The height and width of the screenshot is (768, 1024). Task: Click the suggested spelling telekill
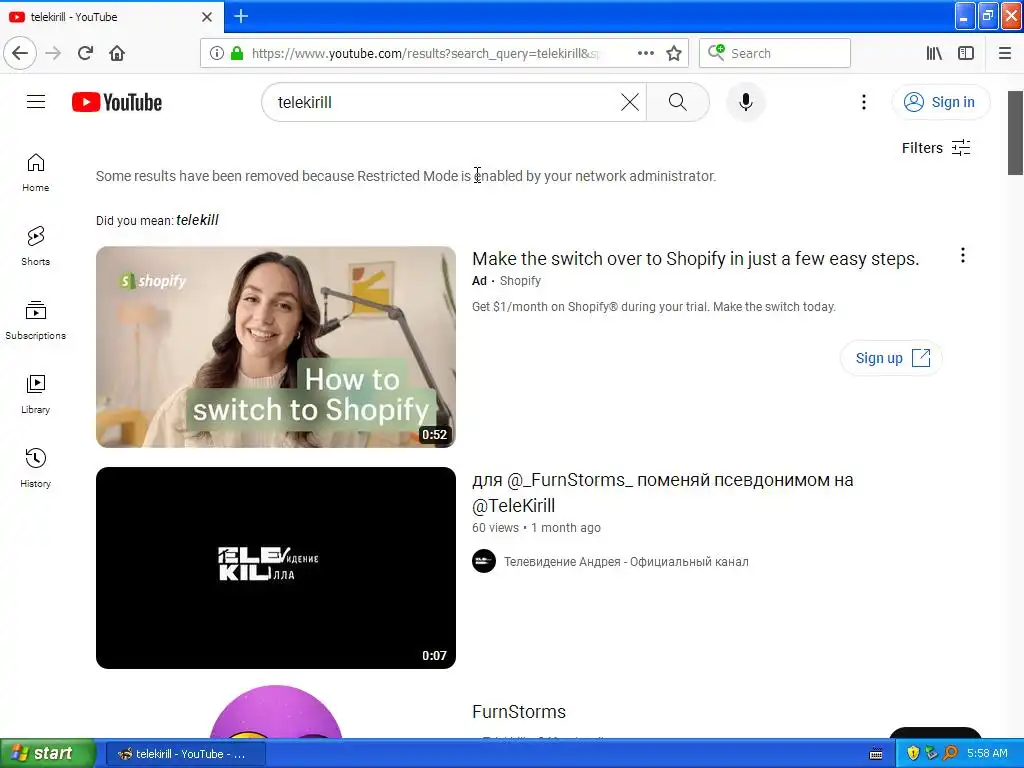click(197, 220)
